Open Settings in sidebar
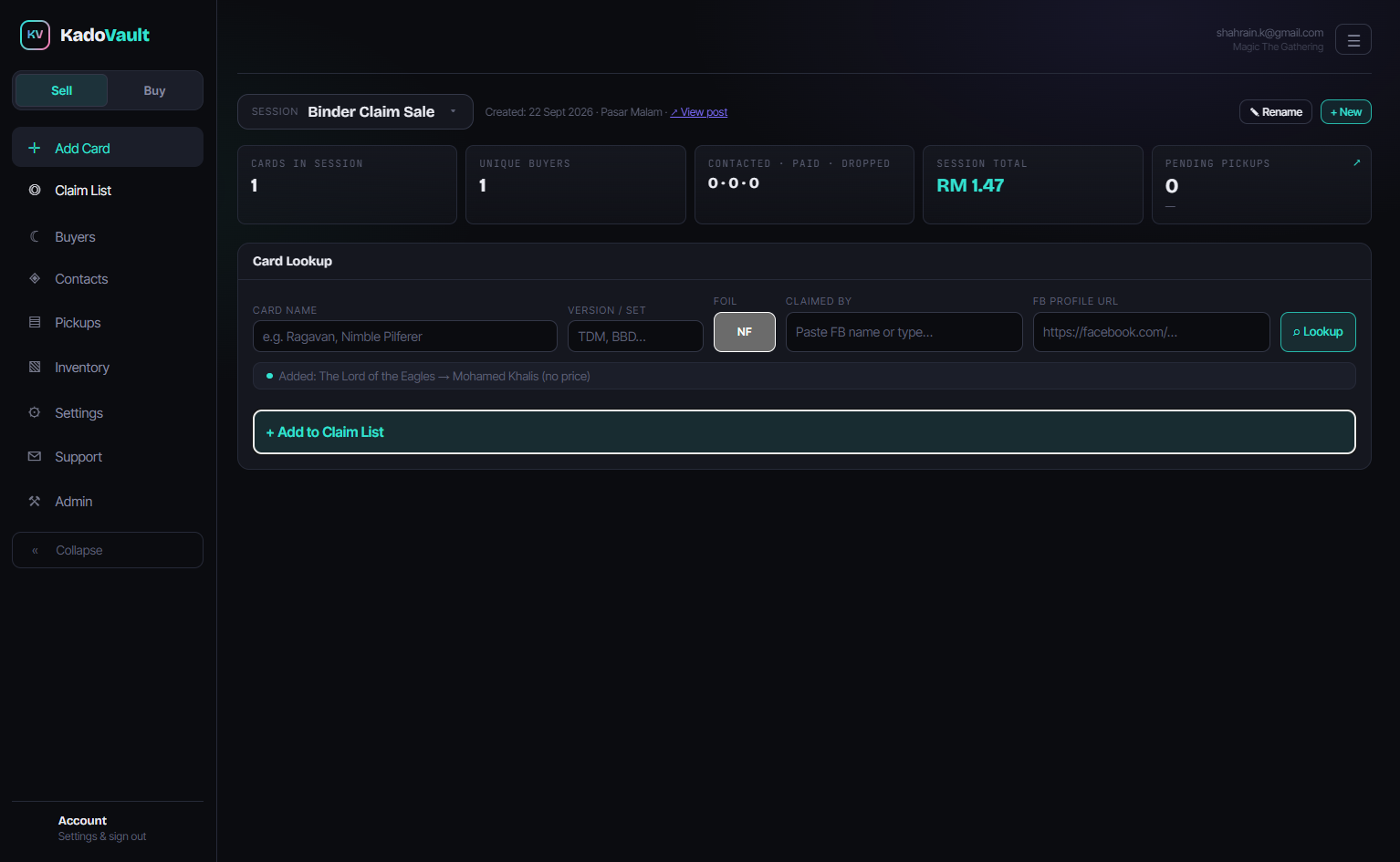 [108, 412]
